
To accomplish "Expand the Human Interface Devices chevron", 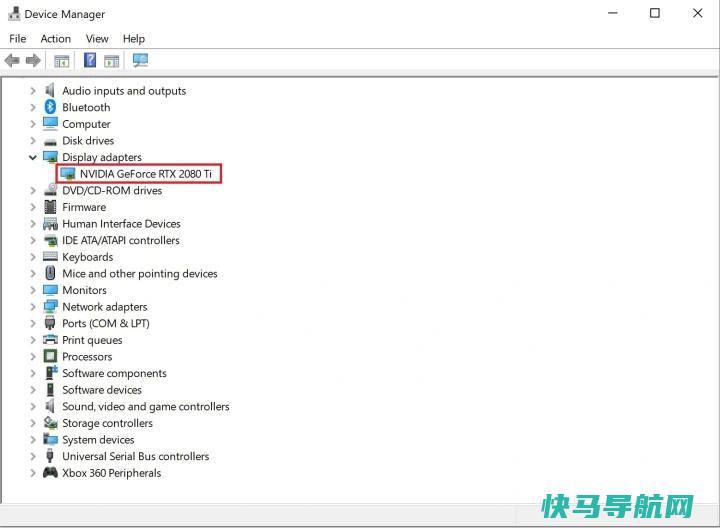I will pos(33,224).
